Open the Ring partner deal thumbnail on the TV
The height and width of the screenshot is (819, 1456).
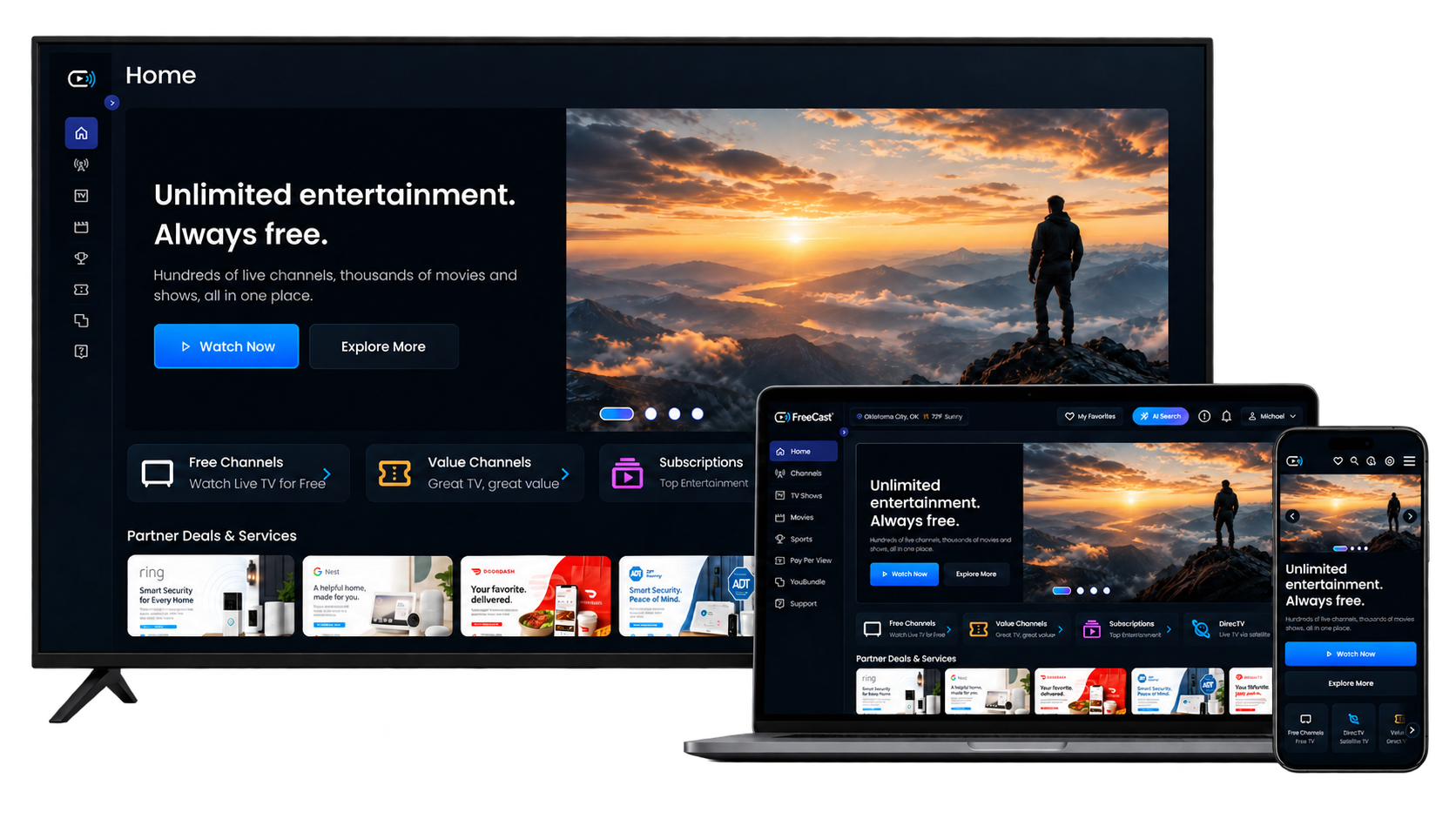click(x=211, y=596)
